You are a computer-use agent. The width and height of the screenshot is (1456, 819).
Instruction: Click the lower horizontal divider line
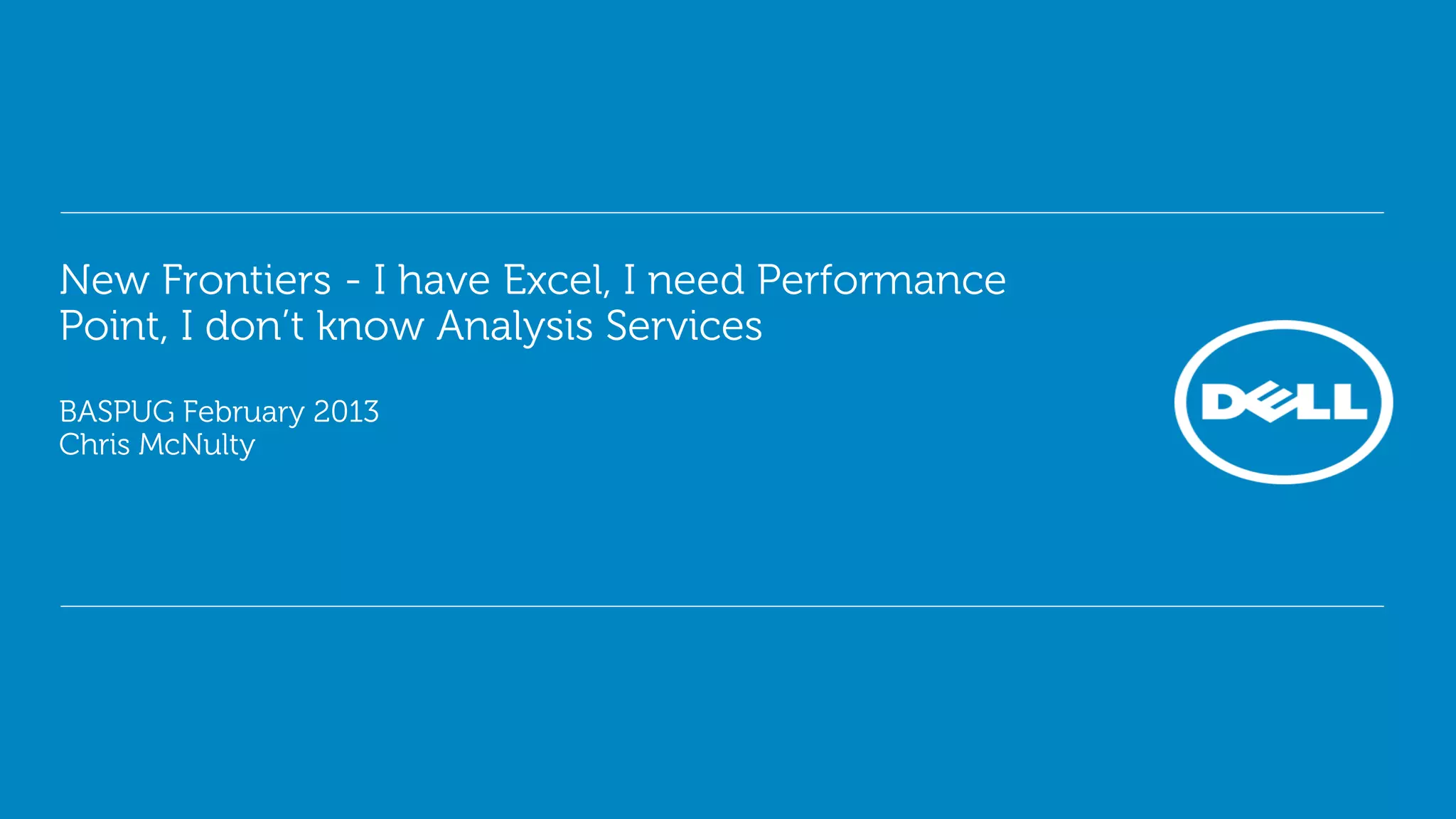722,606
